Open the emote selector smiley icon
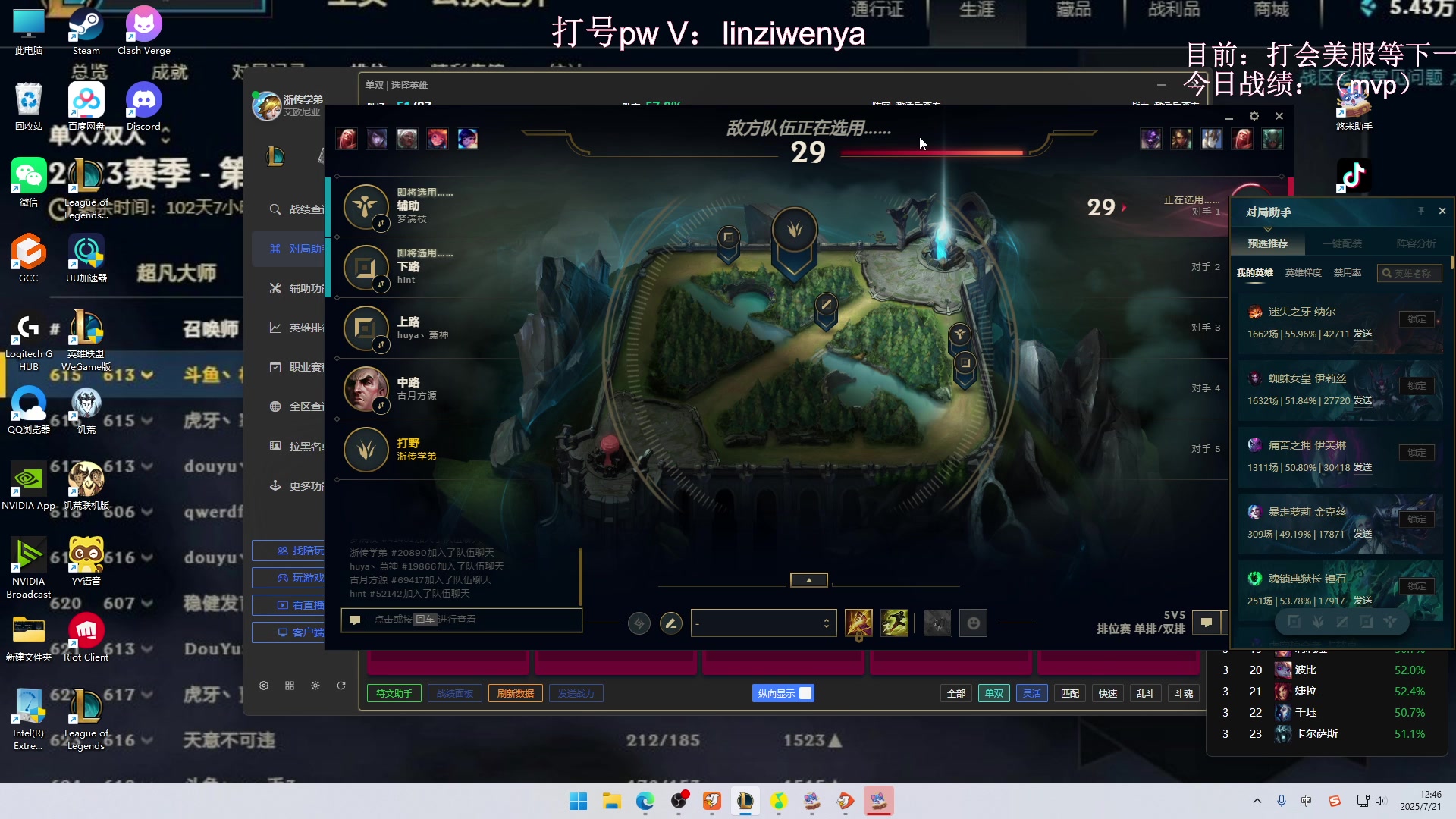The height and width of the screenshot is (819, 1456). pos(974,623)
